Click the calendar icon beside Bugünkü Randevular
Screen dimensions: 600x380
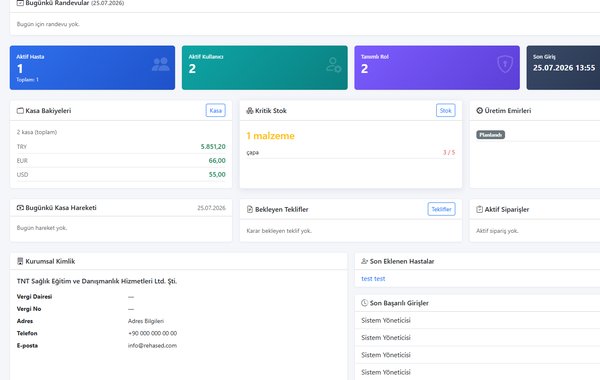(x=20, y=3)
